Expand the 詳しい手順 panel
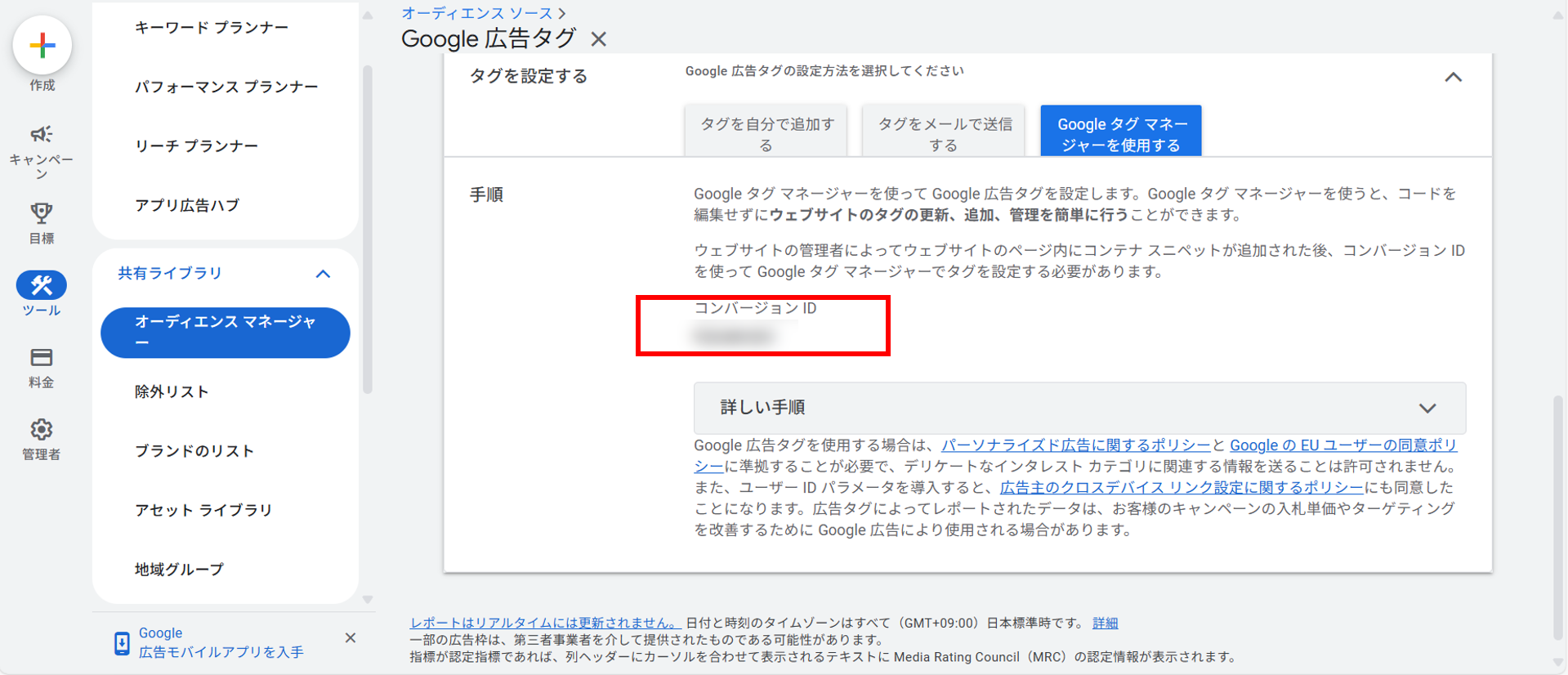1568x675 pixels. 1079,408
